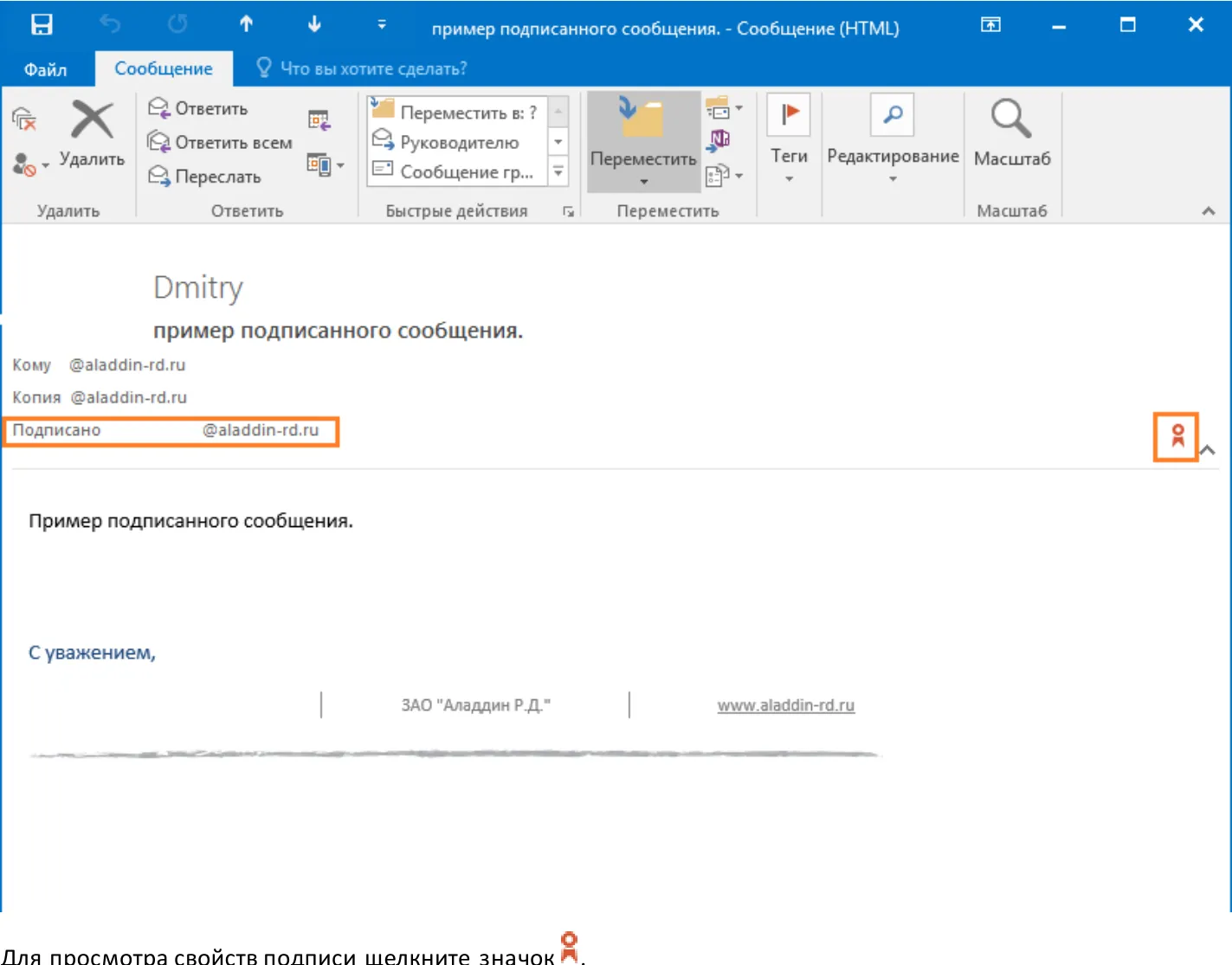Click the subject line 'пример подписанного сообщения.'
This screenshot has height=965, width=1232.
point(339,331)
